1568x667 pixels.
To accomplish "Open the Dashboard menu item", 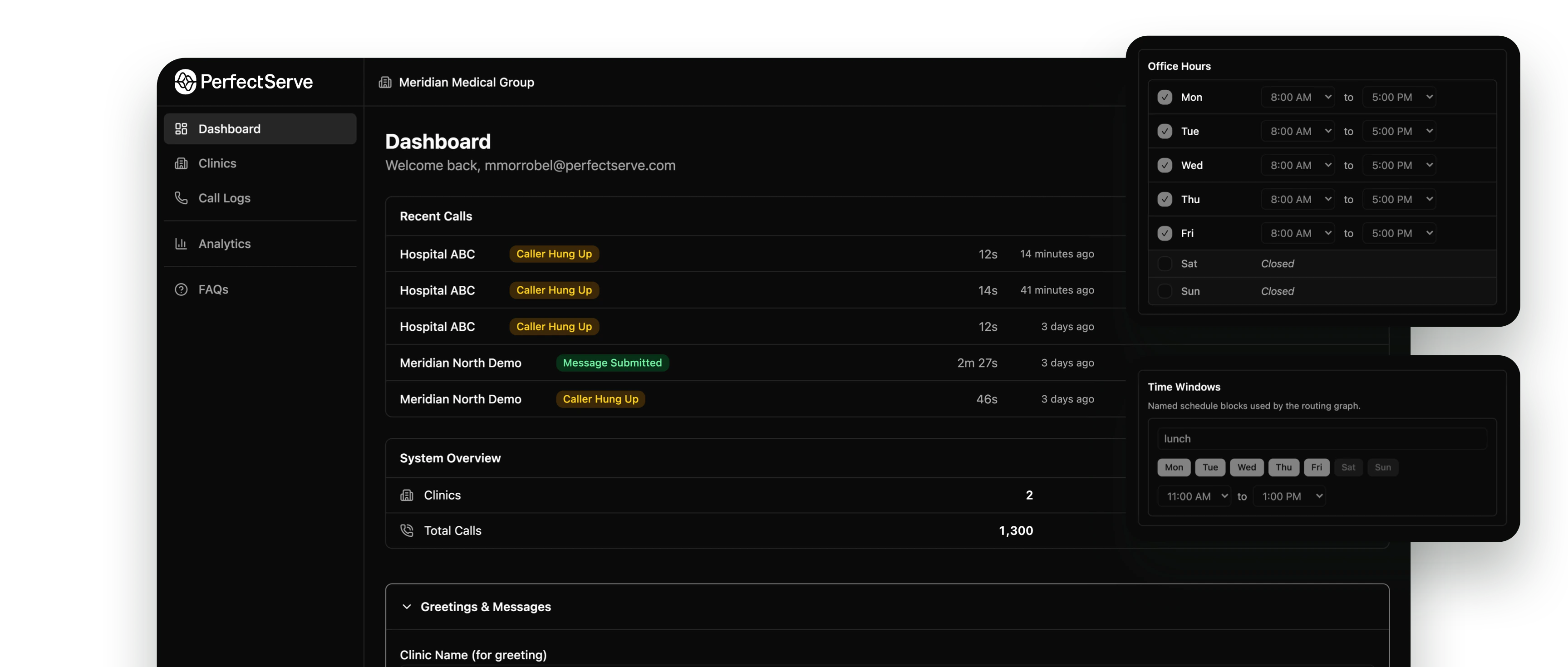I will coord(260,129).
